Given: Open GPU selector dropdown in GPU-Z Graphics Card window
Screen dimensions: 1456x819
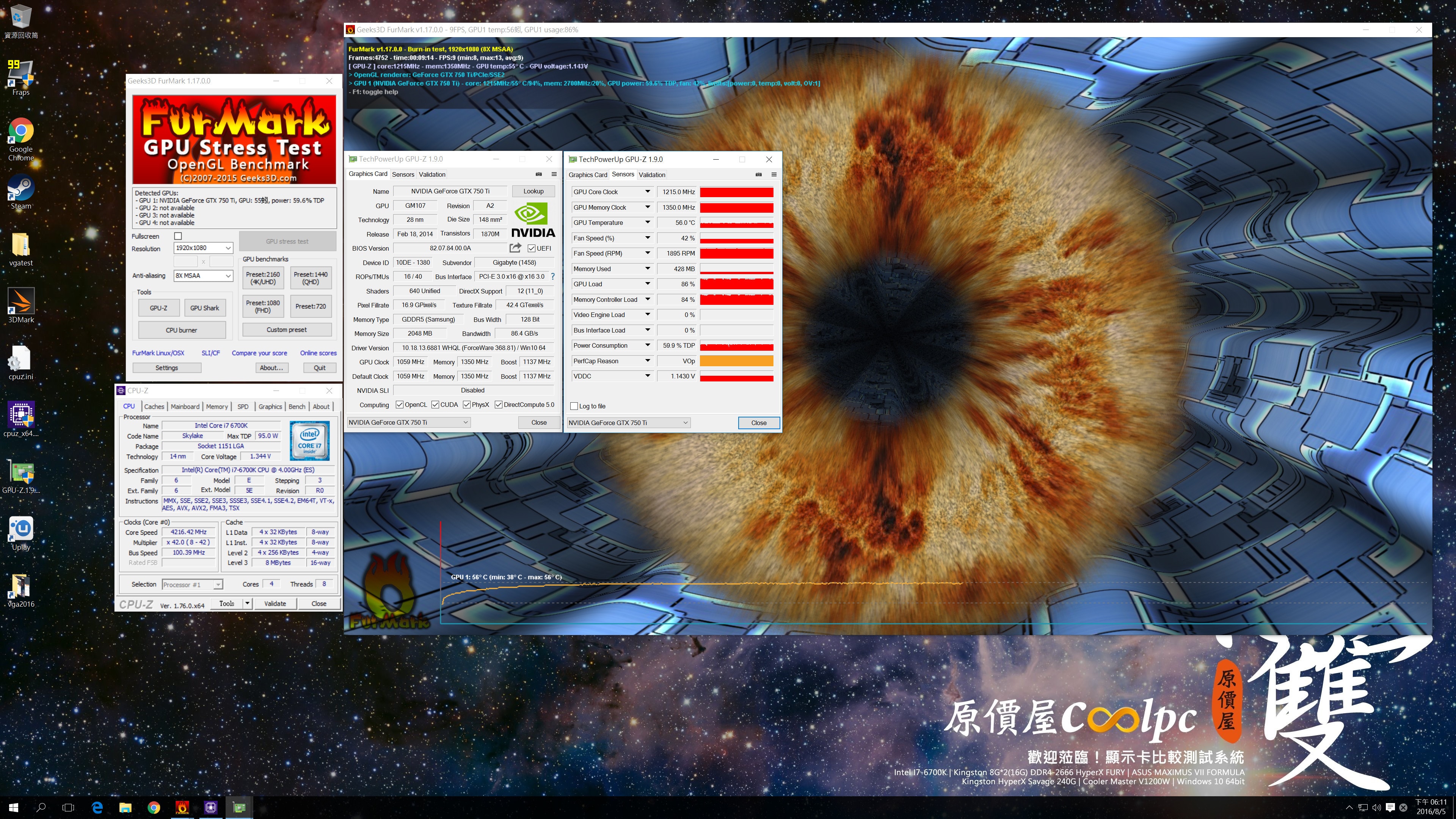Looking at the screenshot, I should click(408, 422).
